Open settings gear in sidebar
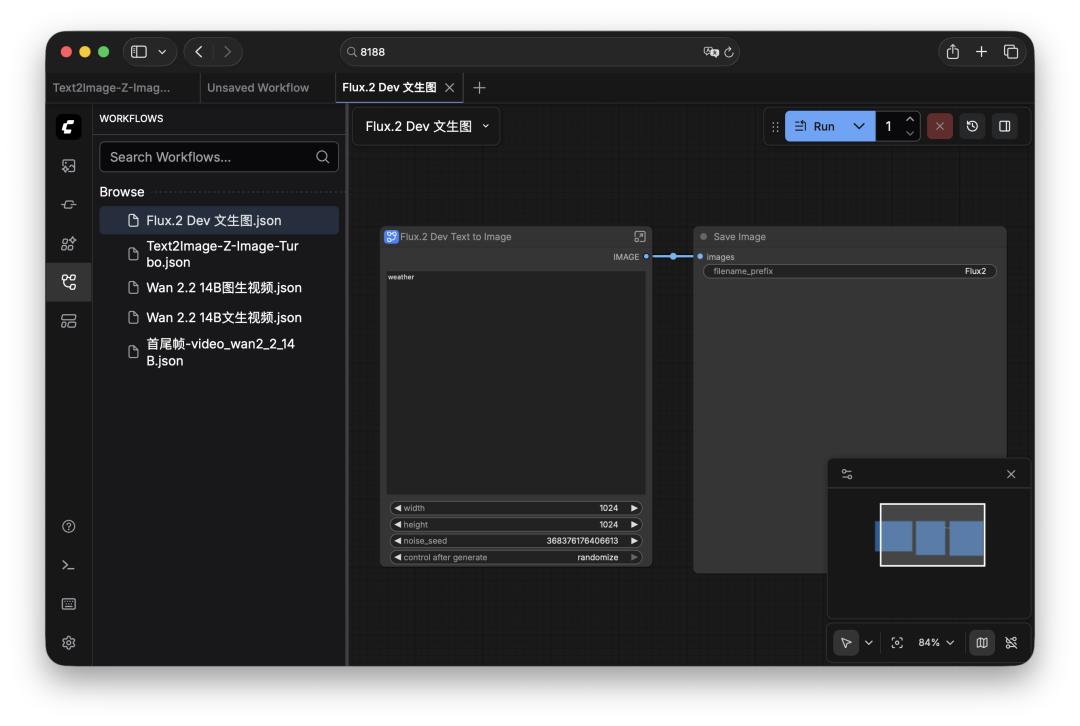The image size is (1080, 726). 69,643
